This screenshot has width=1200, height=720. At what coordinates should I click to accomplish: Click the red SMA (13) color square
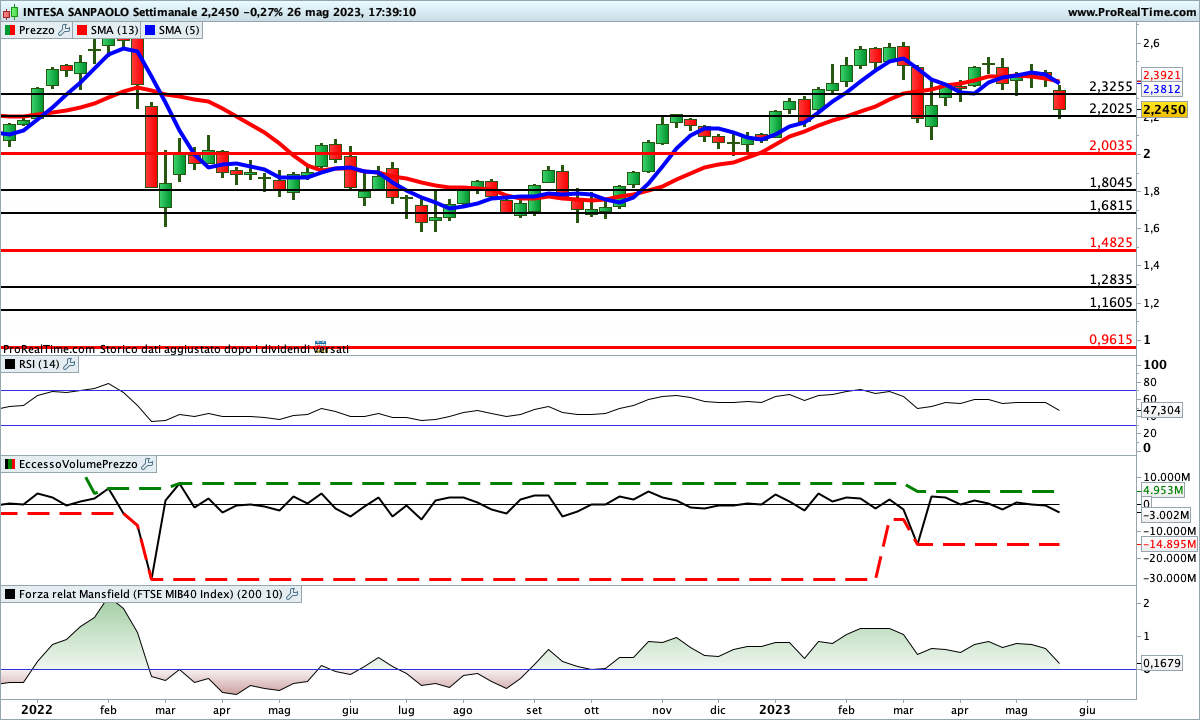pyautogui.click(x=81, y=30)
